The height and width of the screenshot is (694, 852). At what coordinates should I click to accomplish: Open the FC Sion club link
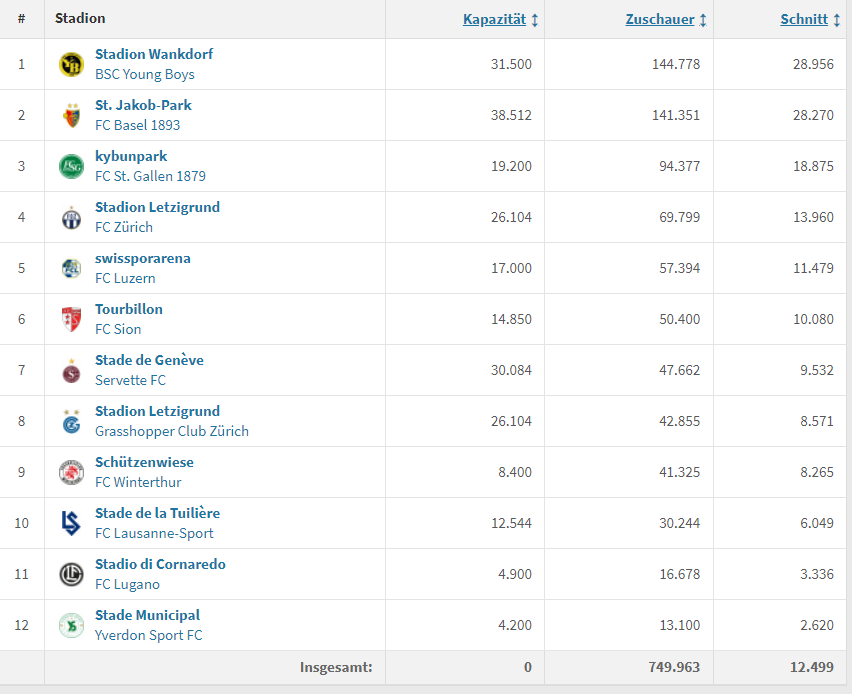[x=118, y=330]
